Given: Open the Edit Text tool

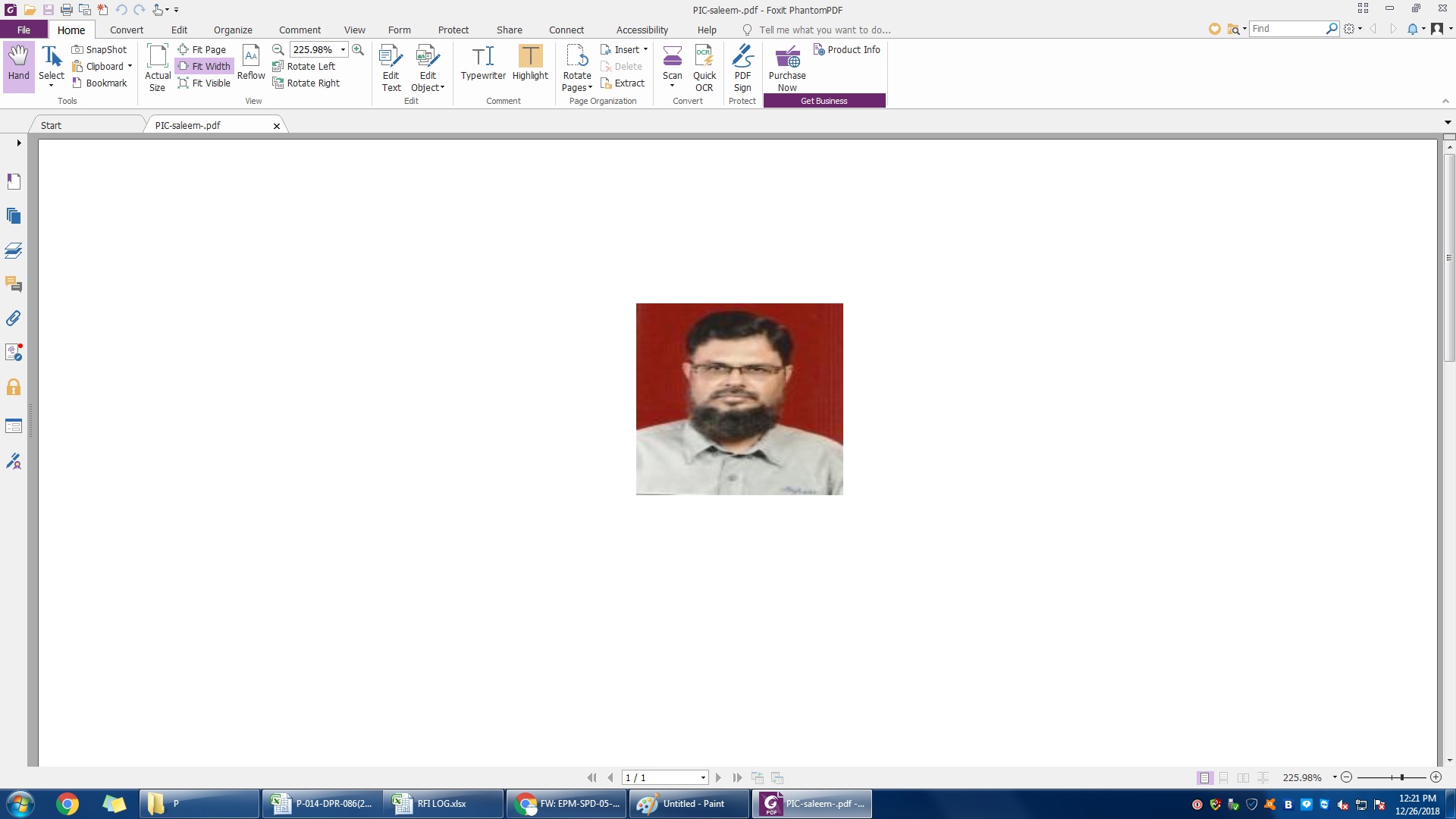Looking at the screenshot, I should 391,67.
